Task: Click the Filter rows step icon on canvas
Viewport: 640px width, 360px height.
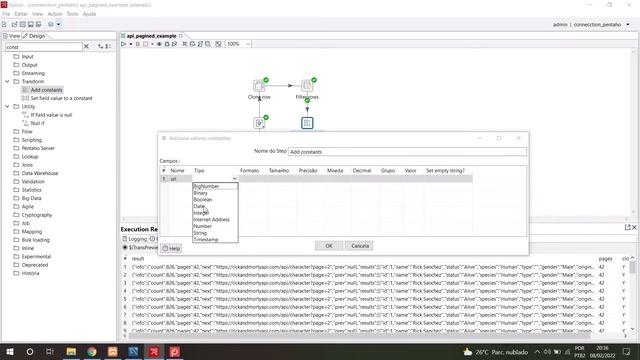Action: coord(307,86)
